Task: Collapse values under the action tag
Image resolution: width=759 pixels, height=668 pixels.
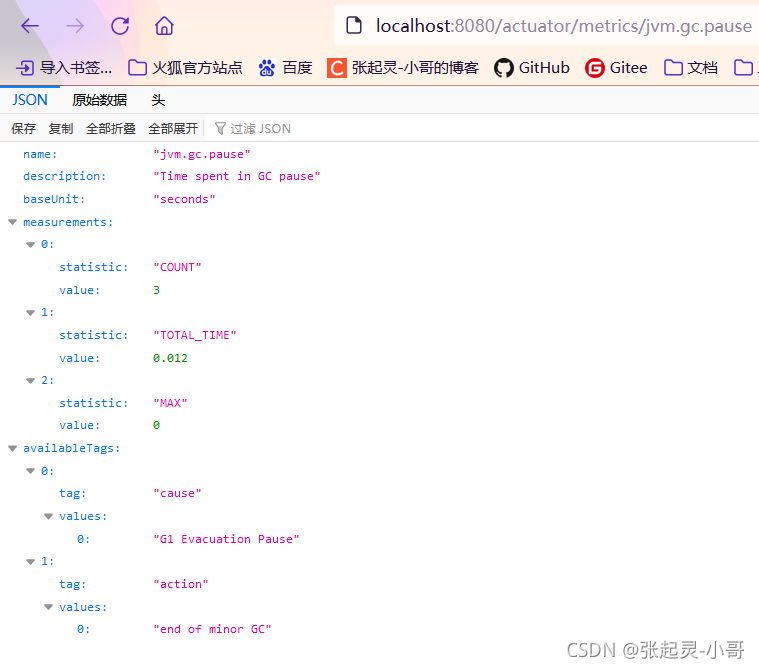Action: pos(48,607)
